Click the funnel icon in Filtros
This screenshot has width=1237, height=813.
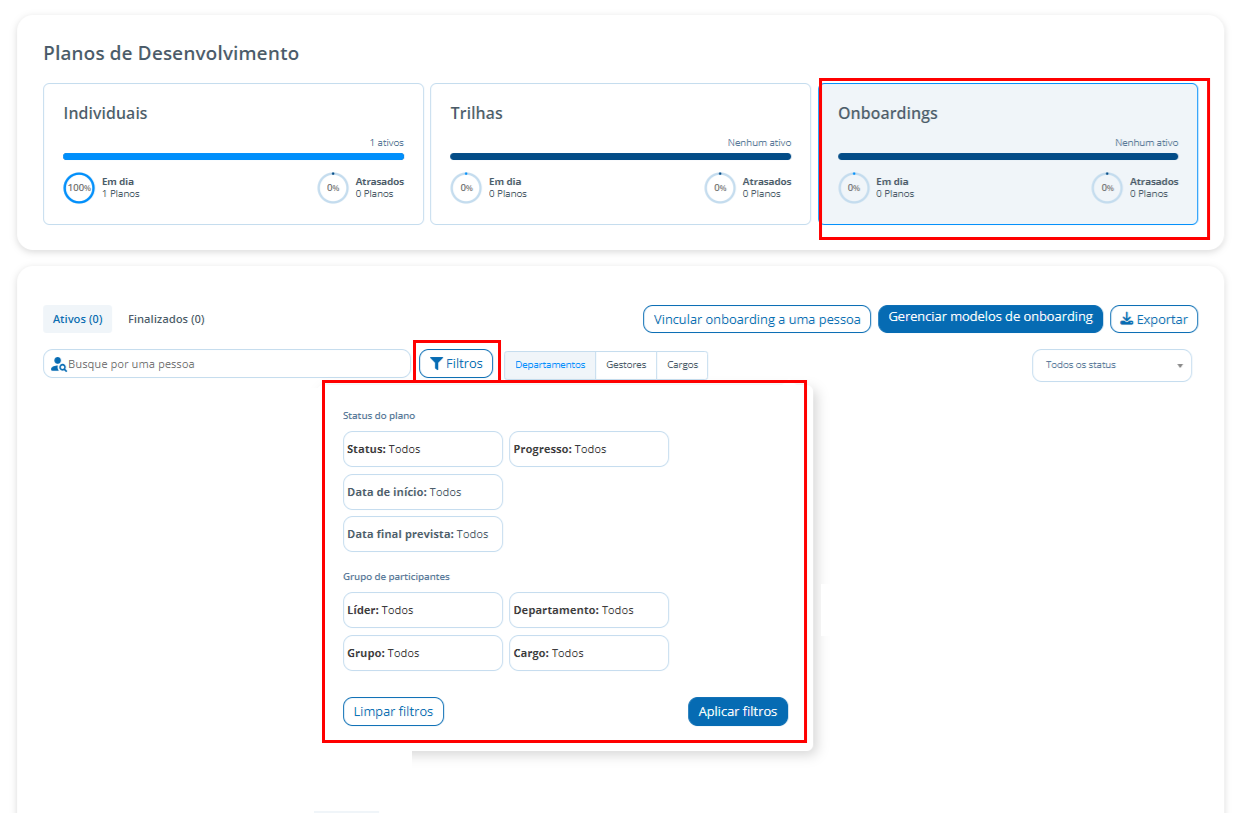point(436,364)
